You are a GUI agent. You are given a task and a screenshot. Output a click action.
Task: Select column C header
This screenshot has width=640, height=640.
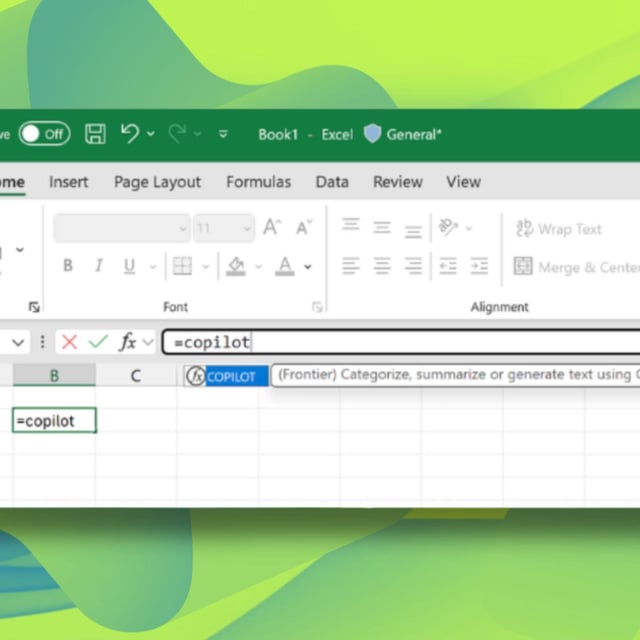pyautogui.click(x=136, y=375)
